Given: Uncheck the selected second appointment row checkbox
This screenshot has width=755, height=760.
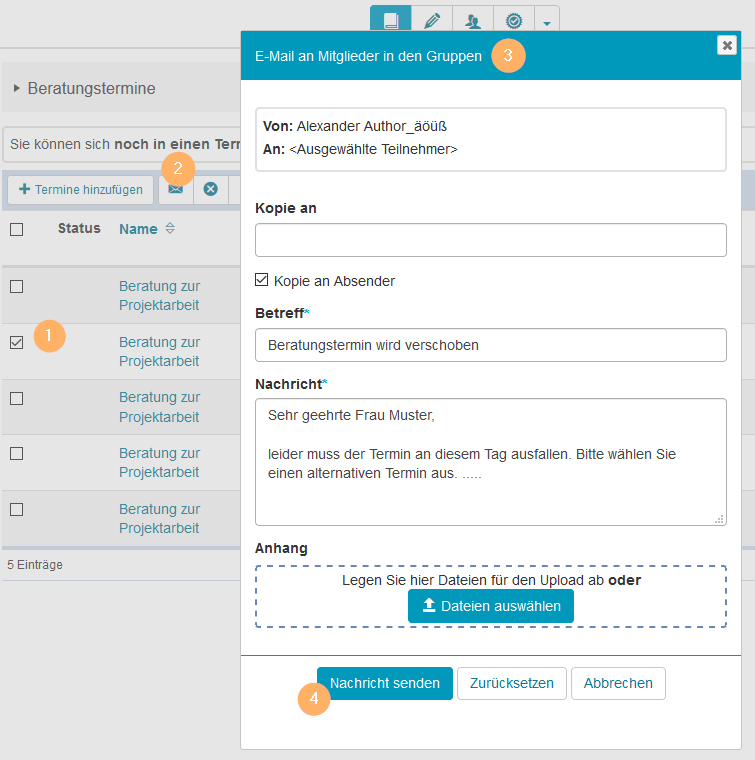Looking at the screenshot, I should 16,343.
